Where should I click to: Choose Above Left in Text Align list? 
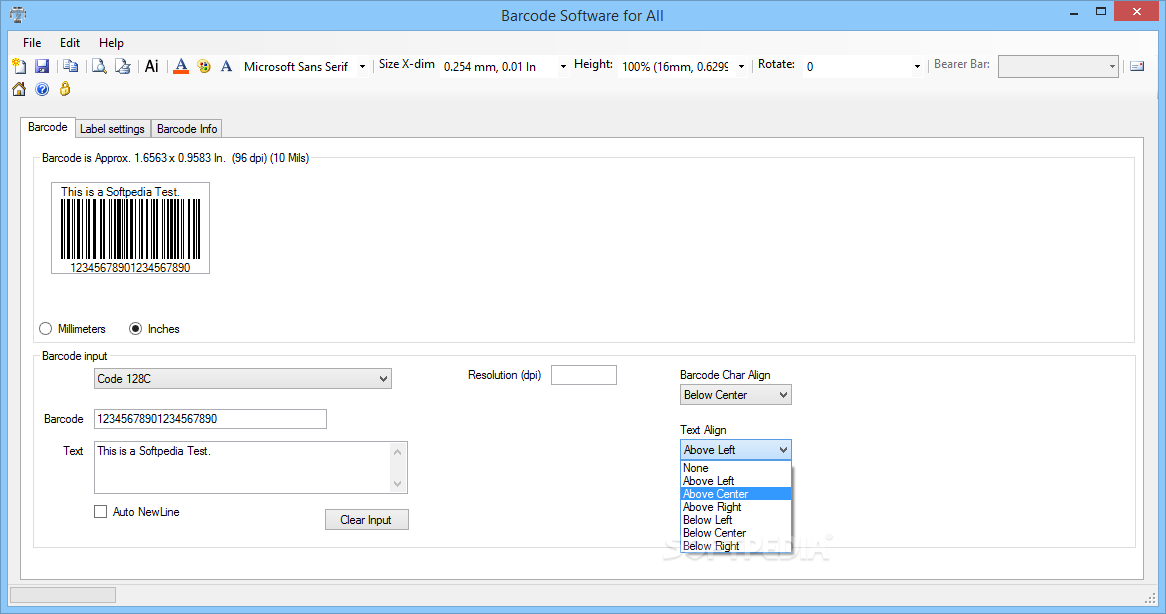[736, 481]
